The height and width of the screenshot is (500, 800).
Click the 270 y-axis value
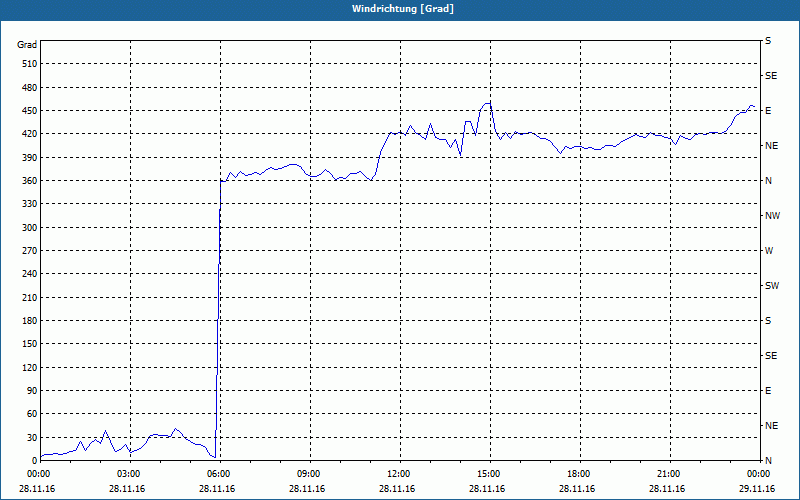point(30,251)
